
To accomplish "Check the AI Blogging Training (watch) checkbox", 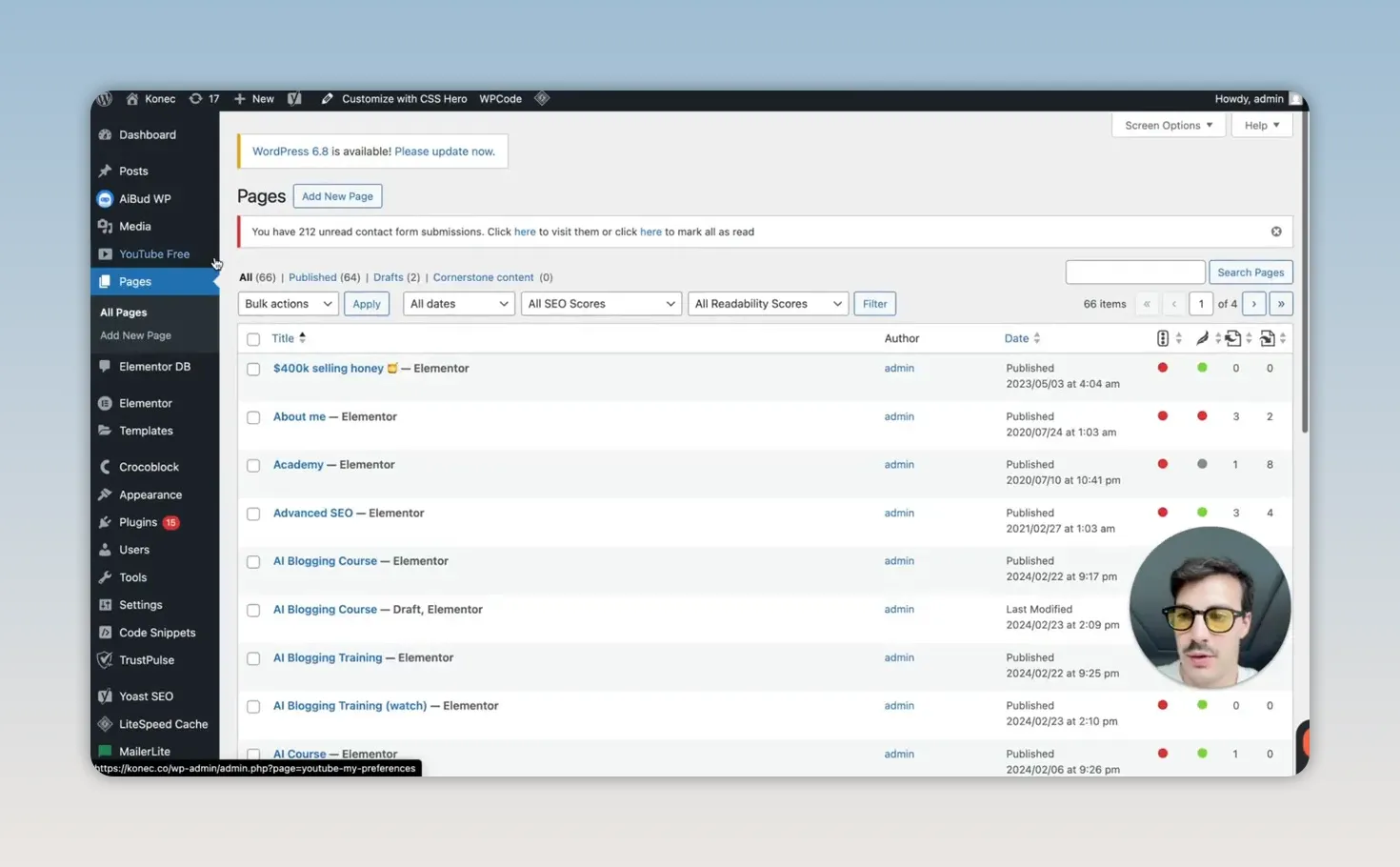I will (x=253, y=707).
